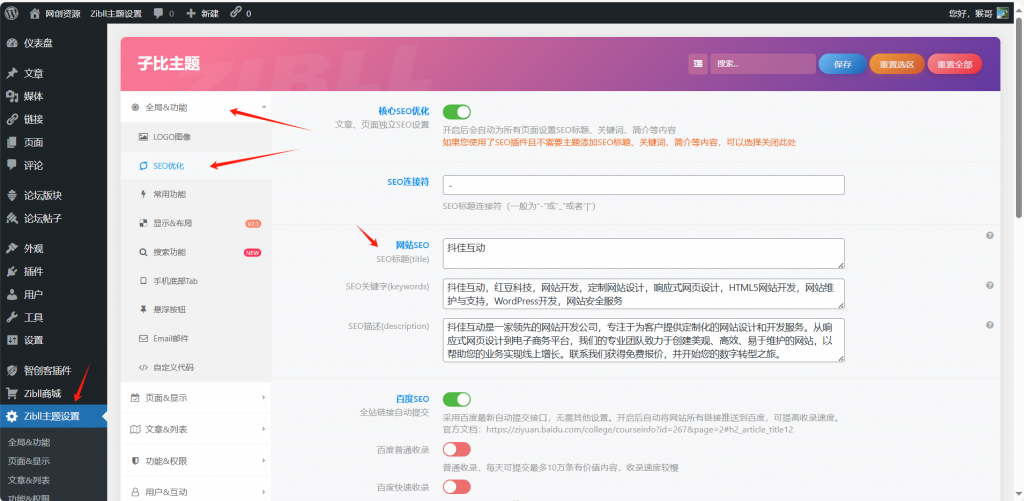This screenshot has height=501, width=1024.
Task: Open the 网创资源 site home link
Action: pyautogui.click(x=55, y=13)
